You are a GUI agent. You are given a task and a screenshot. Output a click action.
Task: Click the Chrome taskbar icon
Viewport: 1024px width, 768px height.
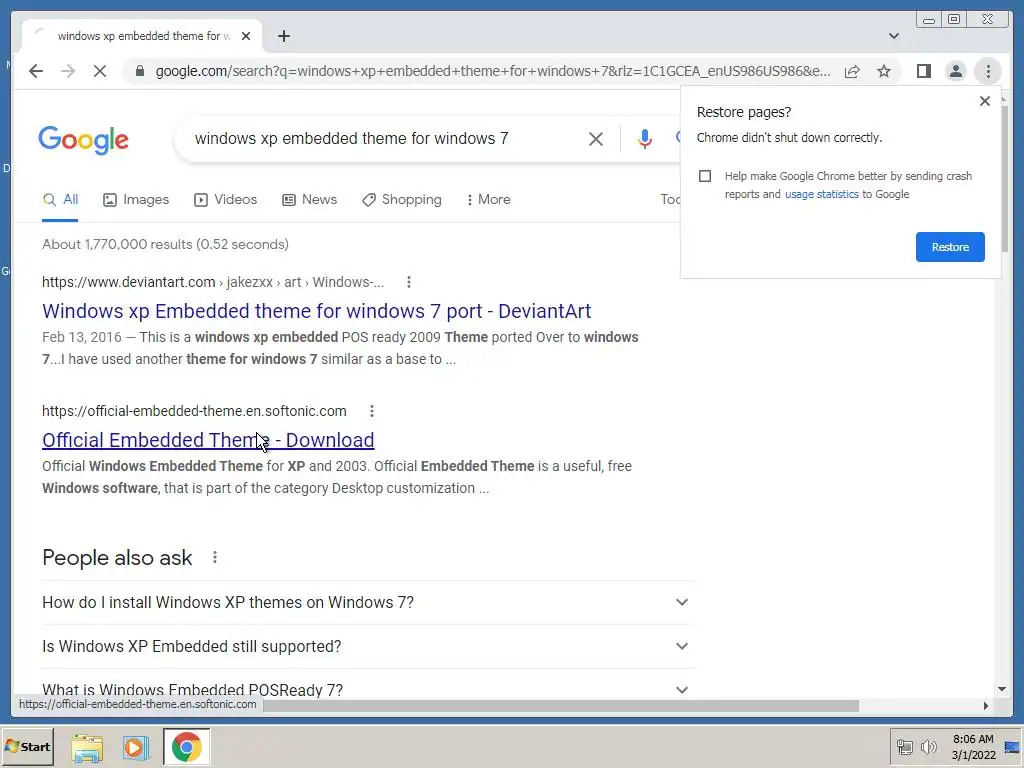click(x=187, y=747)
